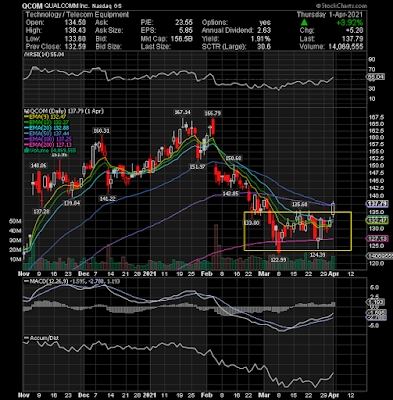This screenshot has width=393, height=400.
Task: Click the 166.79 peak price label
Action: click(x=213, y=114)
